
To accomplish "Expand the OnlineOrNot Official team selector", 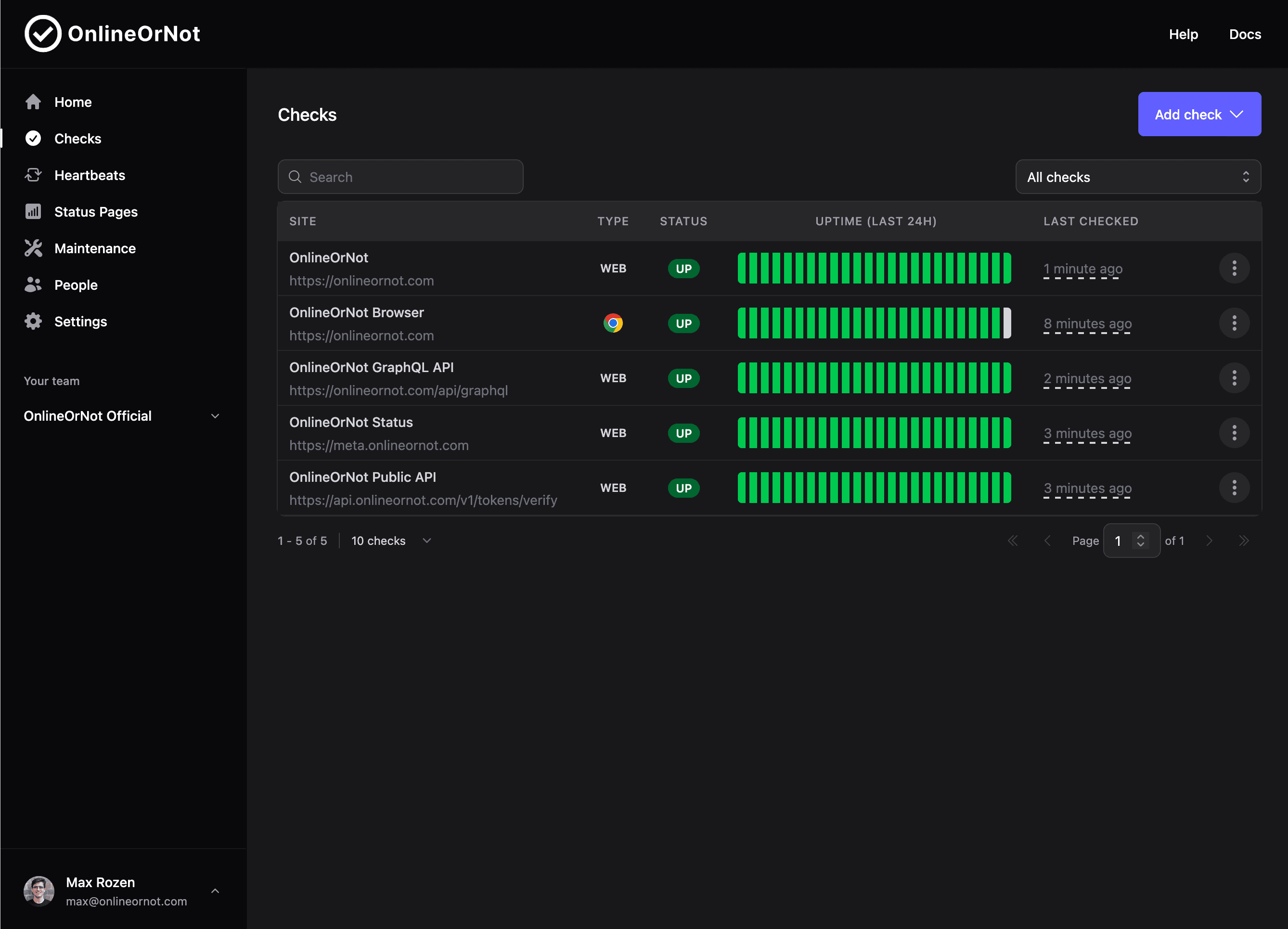I will pos(215,416).
